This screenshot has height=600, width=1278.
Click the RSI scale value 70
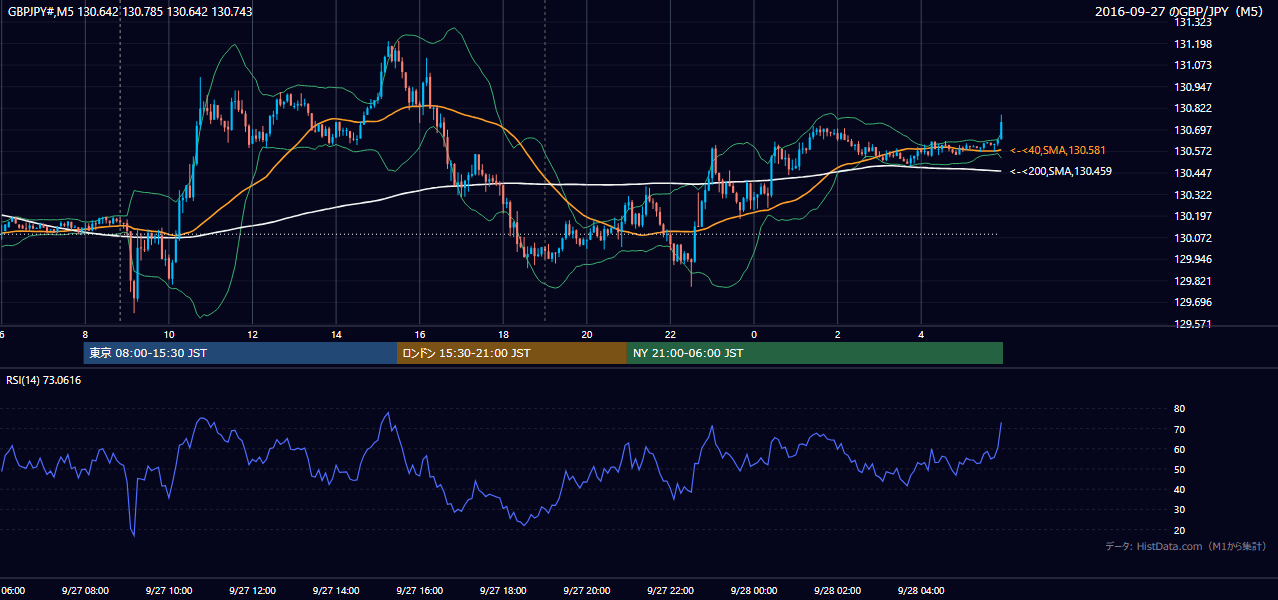[x=1179, y=429]
